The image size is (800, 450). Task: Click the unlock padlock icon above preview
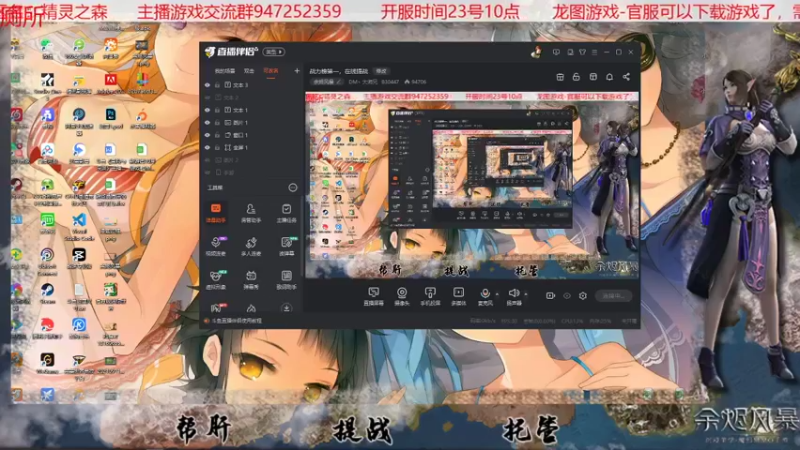(x=576, y=77)
